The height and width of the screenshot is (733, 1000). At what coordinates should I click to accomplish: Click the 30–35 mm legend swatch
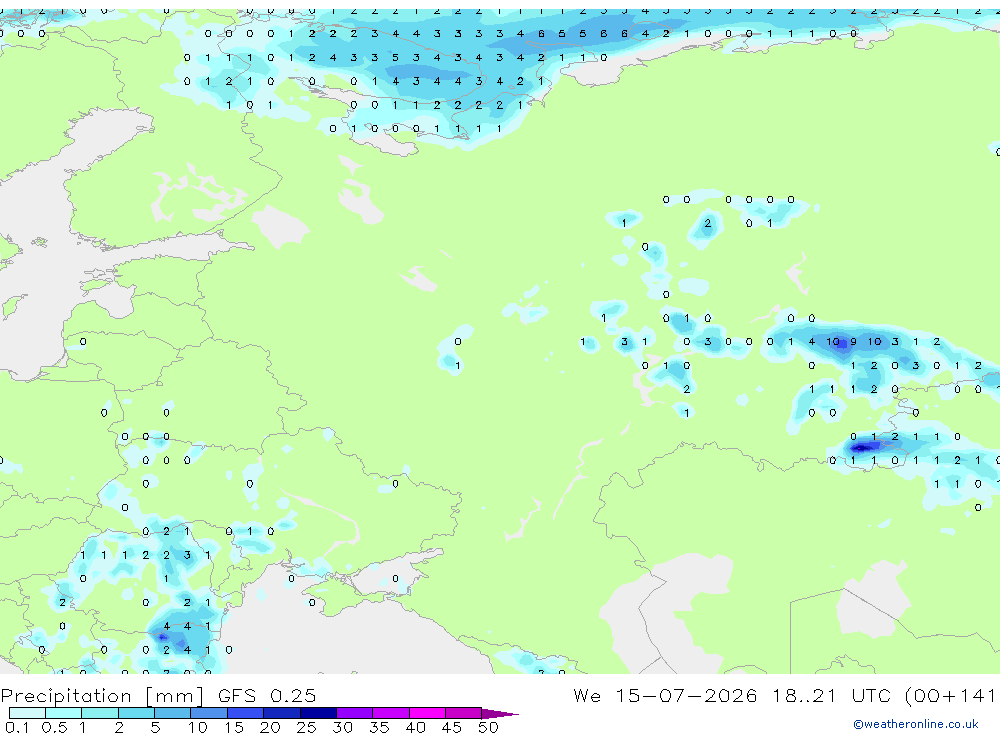point(354,713)
